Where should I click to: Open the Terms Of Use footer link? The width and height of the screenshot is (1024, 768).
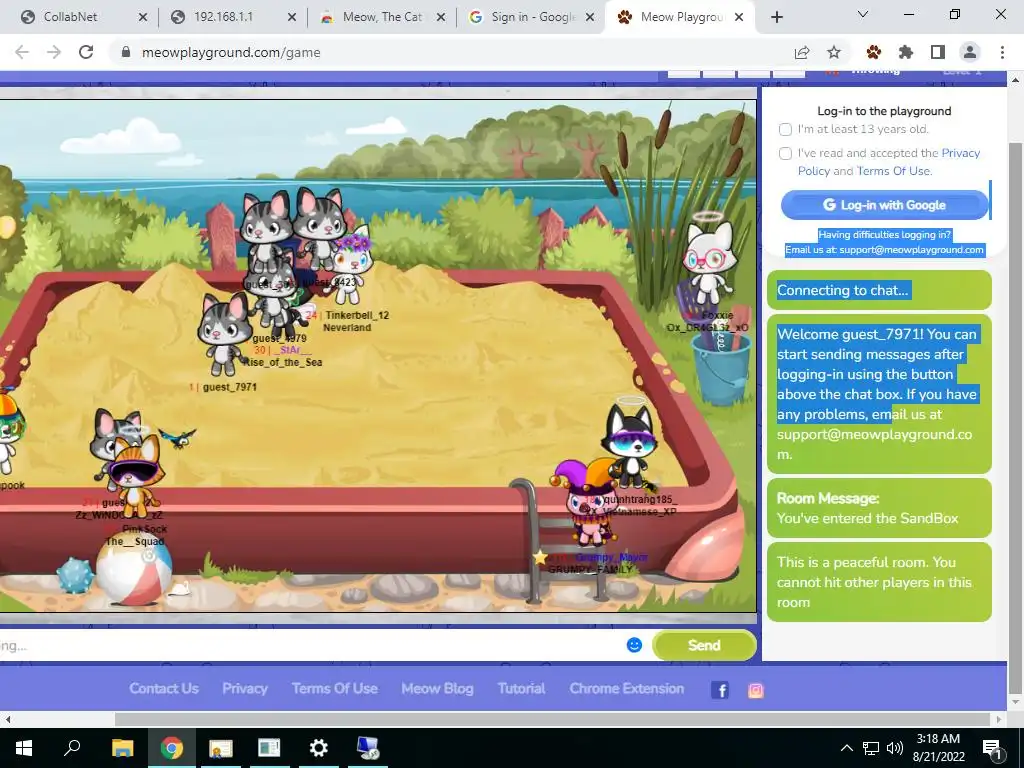click(334, 688)
